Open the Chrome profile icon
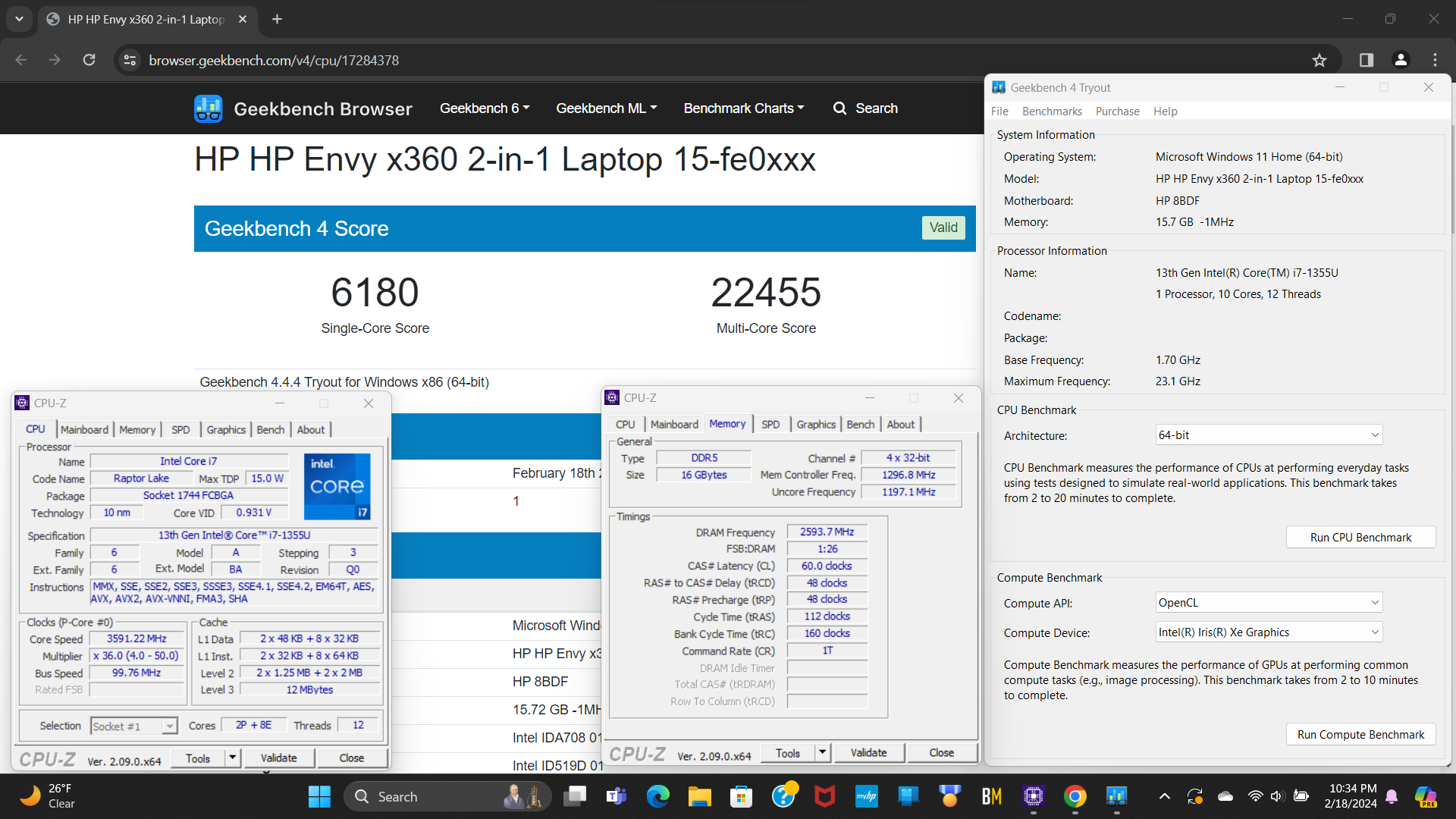 coord(1401,60)
